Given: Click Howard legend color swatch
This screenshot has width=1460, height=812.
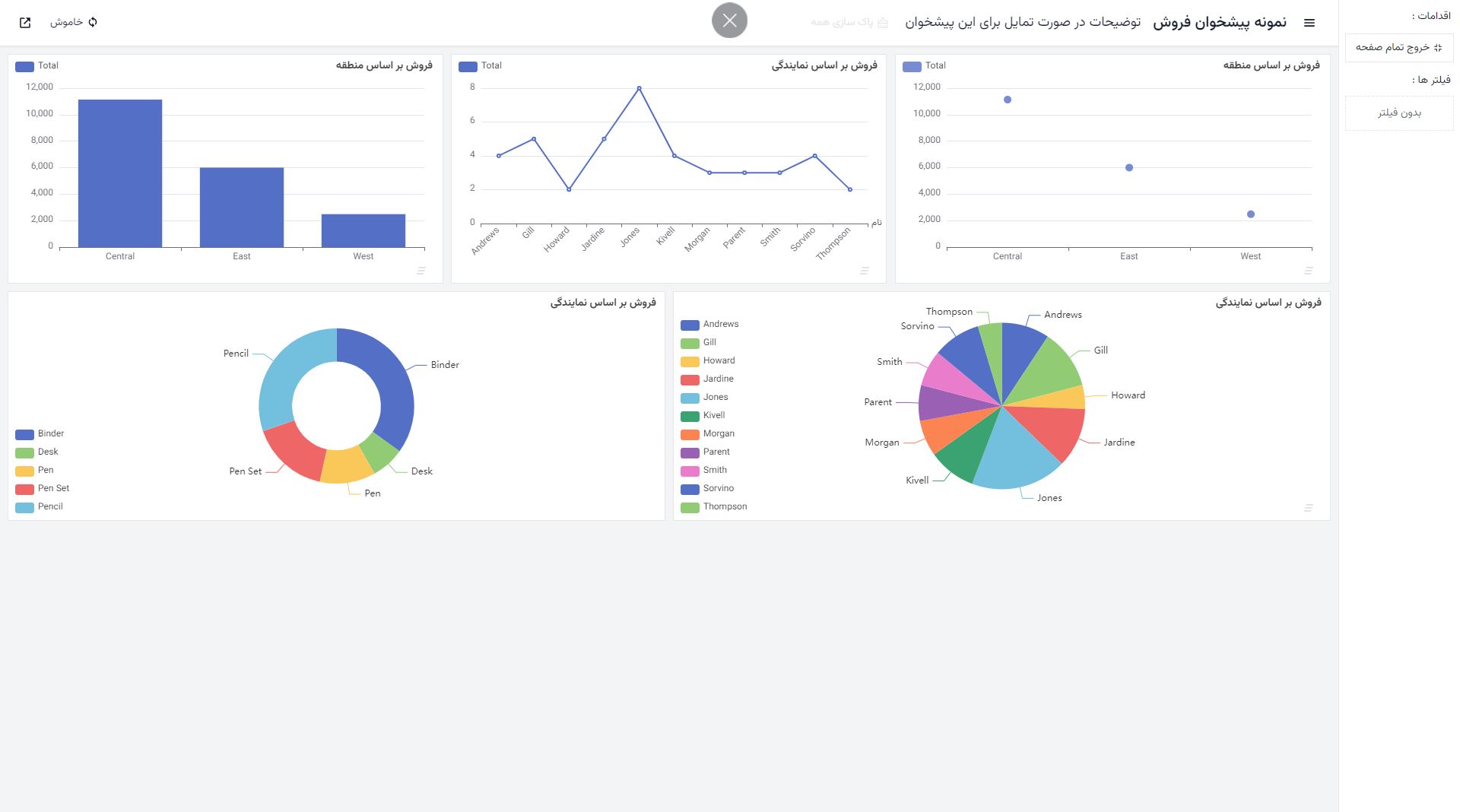Looking at the screenshot, I should (x=690, y=361).
